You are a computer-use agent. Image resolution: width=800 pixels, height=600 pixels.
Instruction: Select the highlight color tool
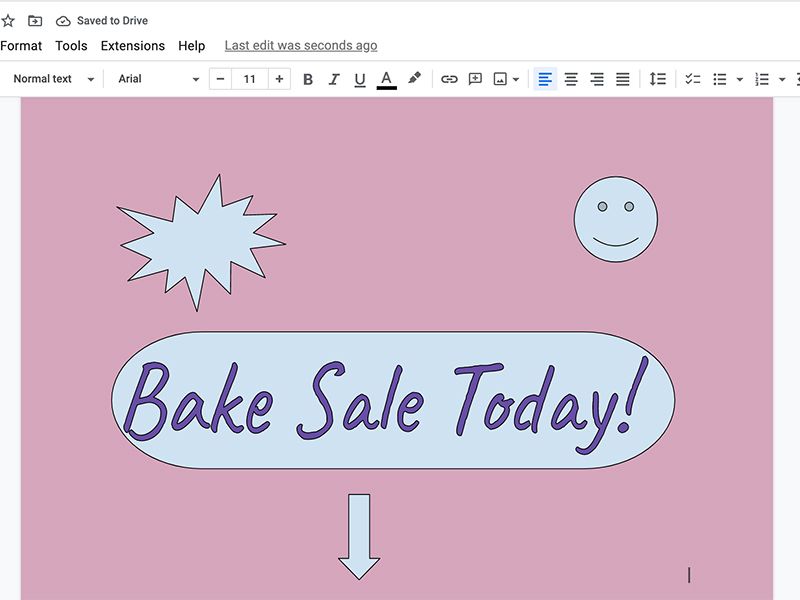pyautogui.click(x=414, y=78)
